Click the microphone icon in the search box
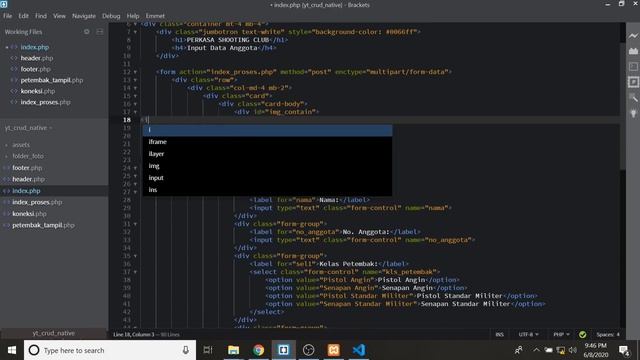Screen dimensions: 640x360 click(186, 350)
